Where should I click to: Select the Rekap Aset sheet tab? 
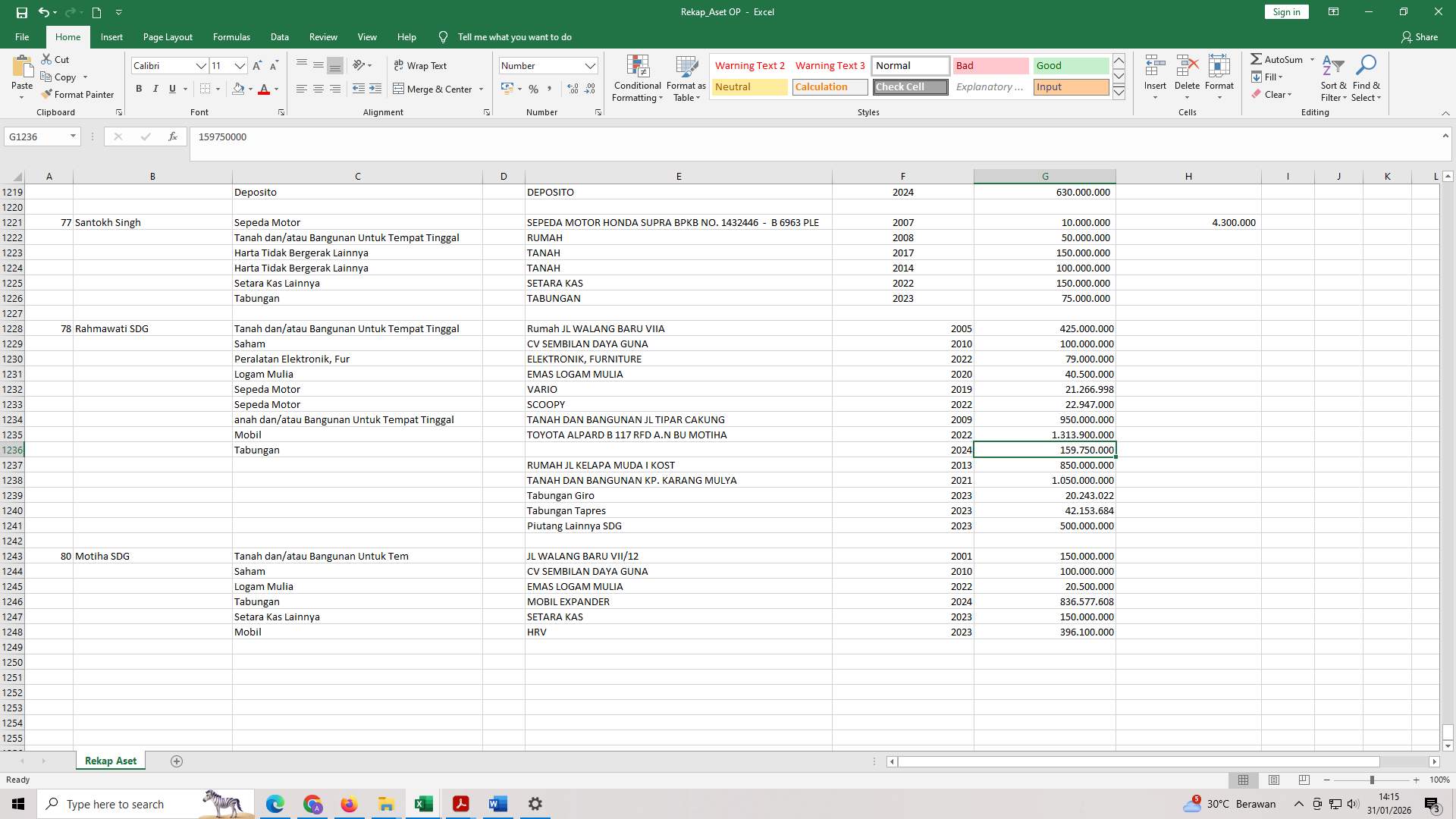tap(110, 760)
